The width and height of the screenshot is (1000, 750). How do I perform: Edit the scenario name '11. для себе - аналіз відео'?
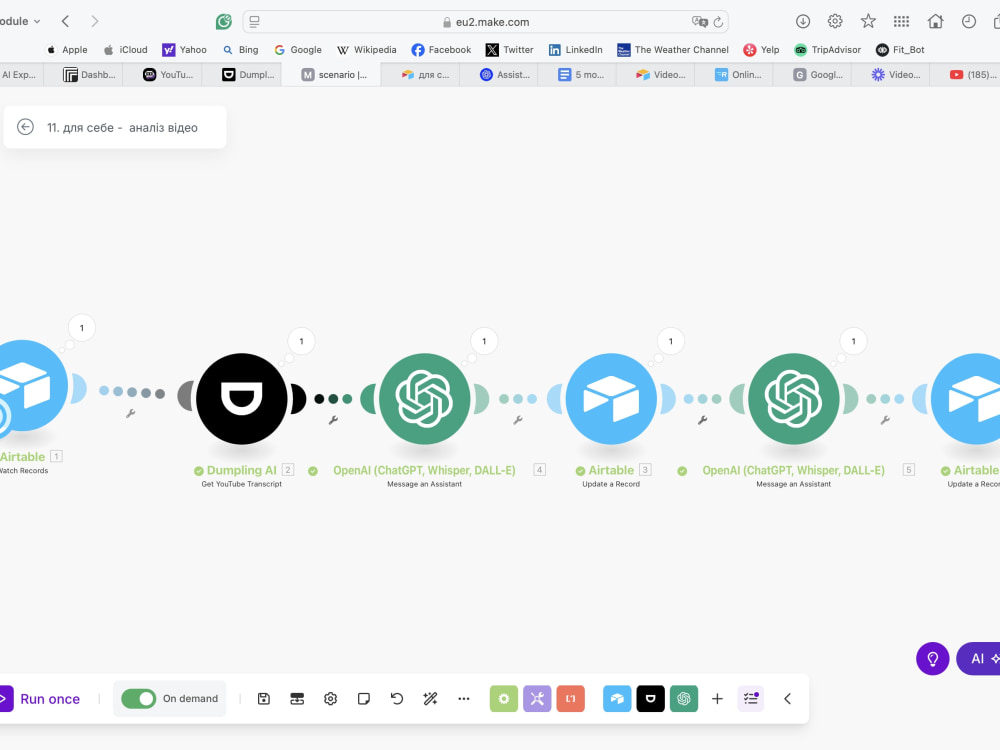(122, 128)
